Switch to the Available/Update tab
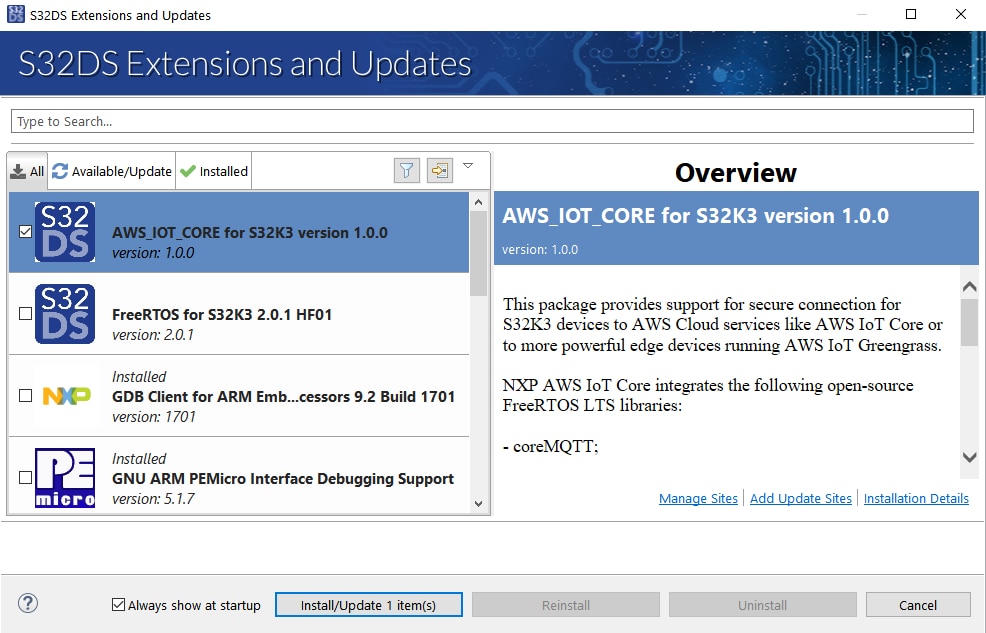 tap(112, 171)
